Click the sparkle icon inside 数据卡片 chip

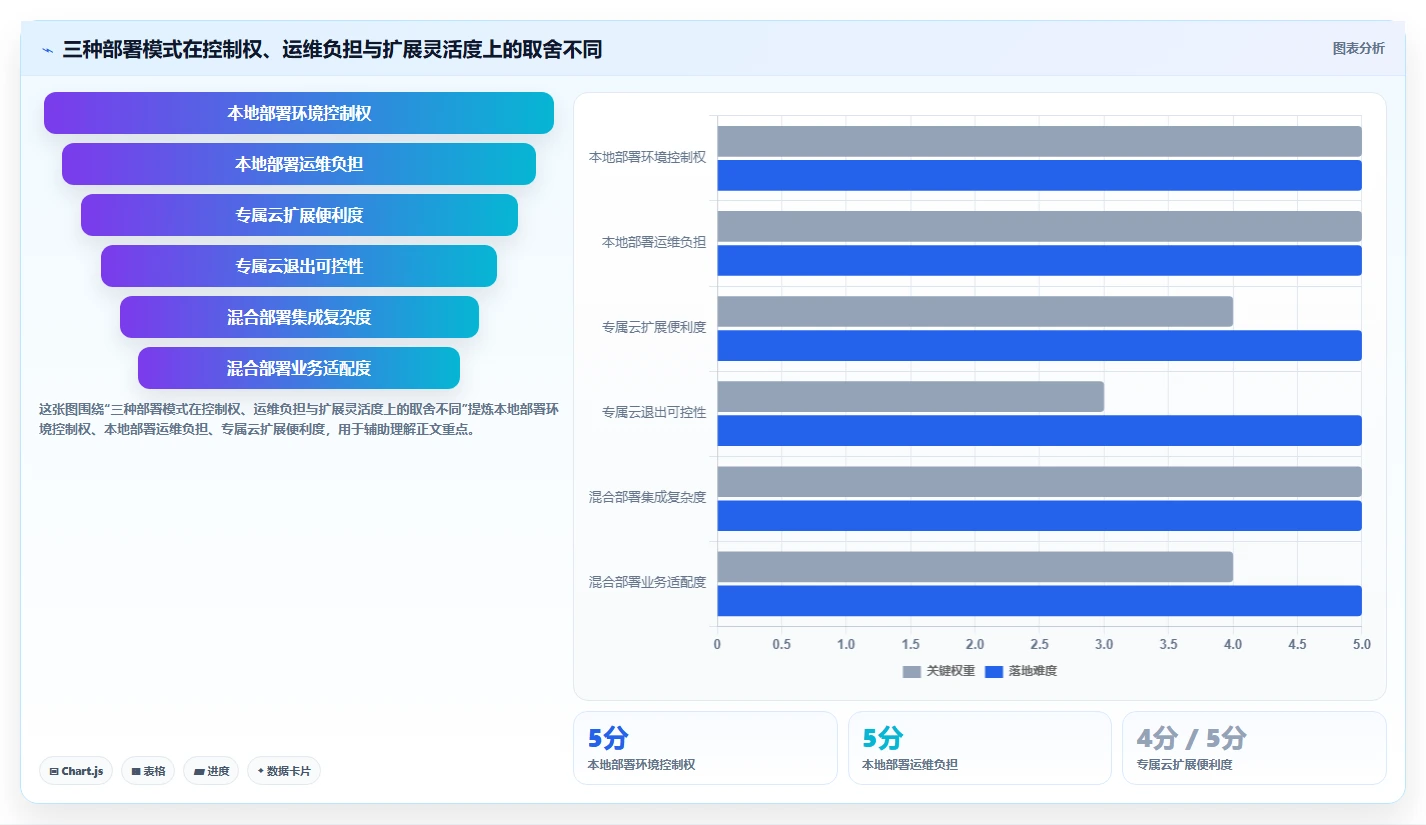[261, 771]
